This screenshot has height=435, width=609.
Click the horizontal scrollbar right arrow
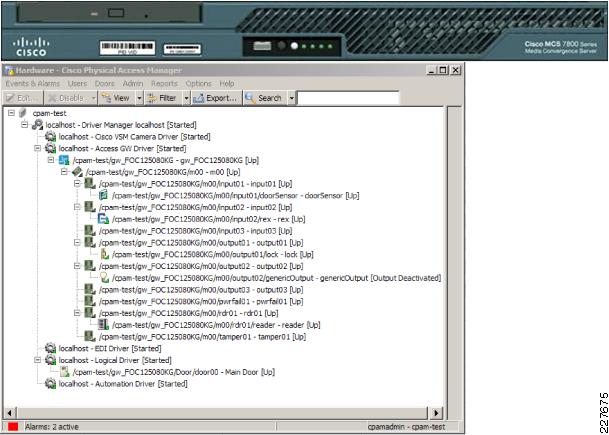[x=436, y=412]
